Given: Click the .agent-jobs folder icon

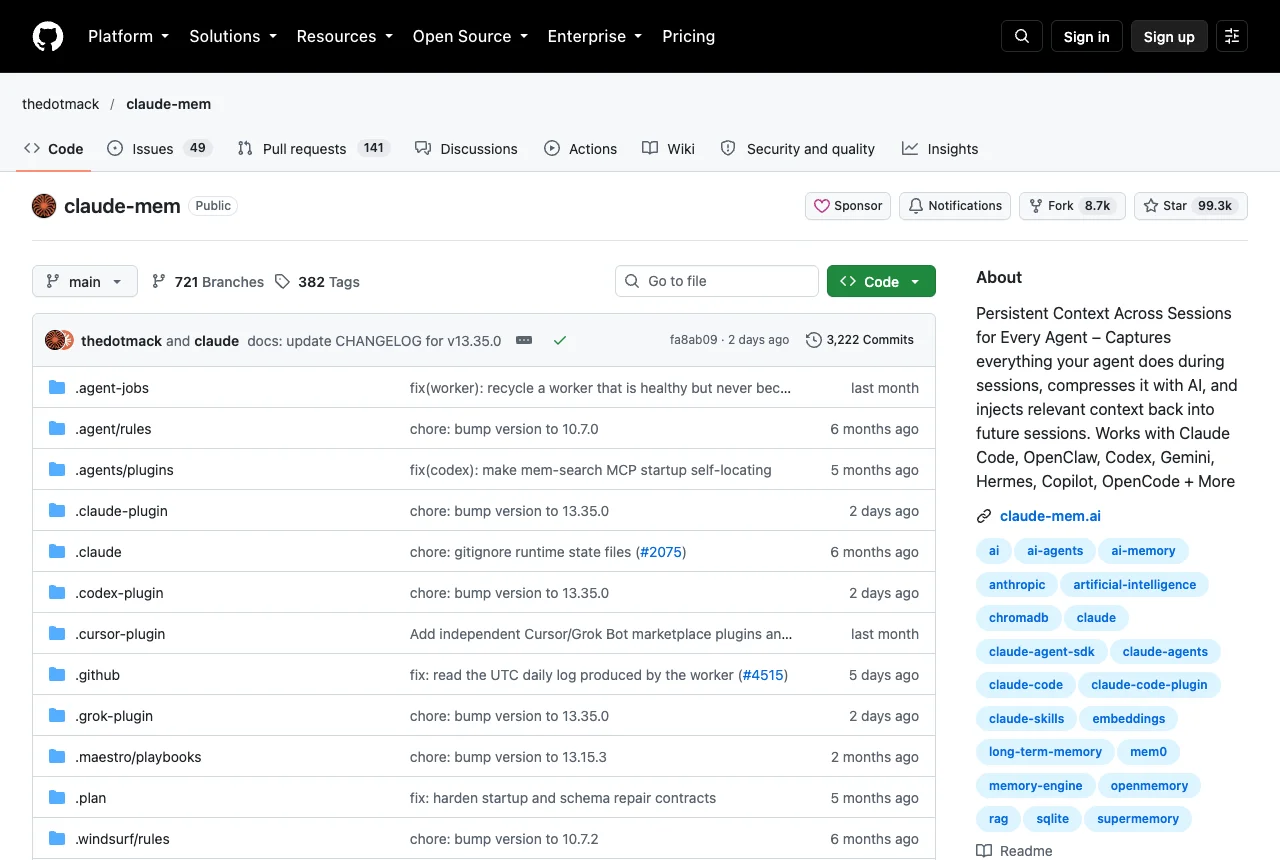Looking at the screenshot, I should click(57, 388).
